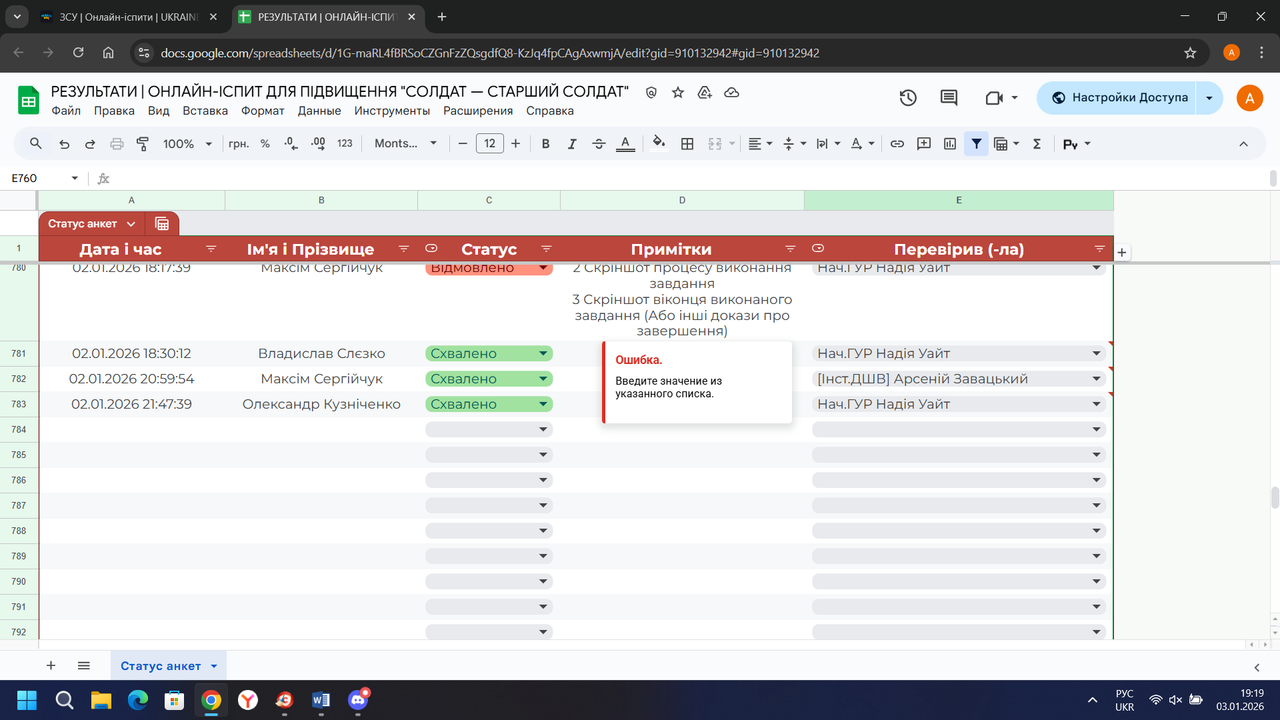Open the Данные menu
Viewport: 1280px width, 720px height.
coord(319,111)
